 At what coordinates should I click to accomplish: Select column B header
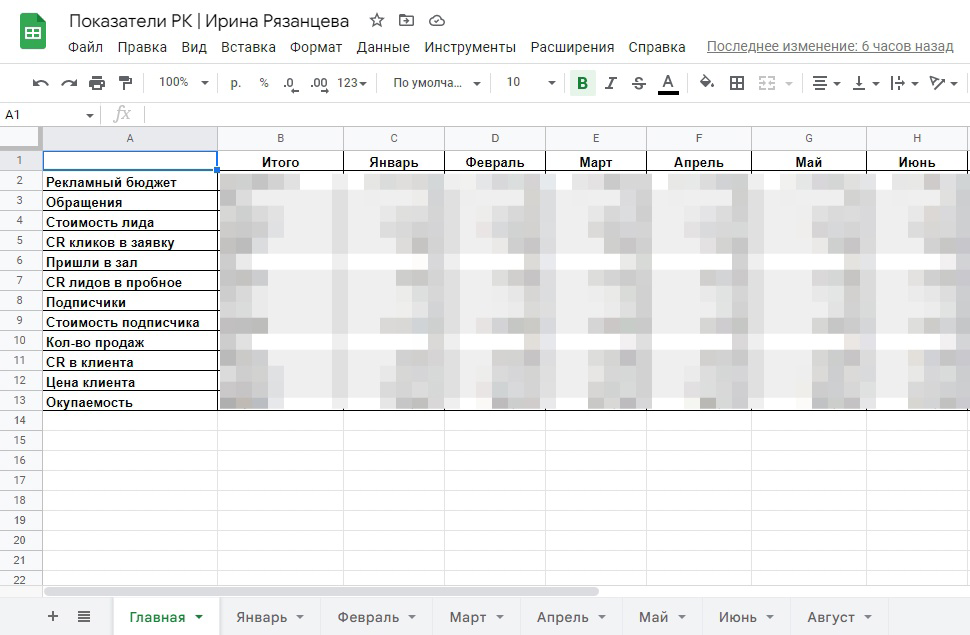280,138
